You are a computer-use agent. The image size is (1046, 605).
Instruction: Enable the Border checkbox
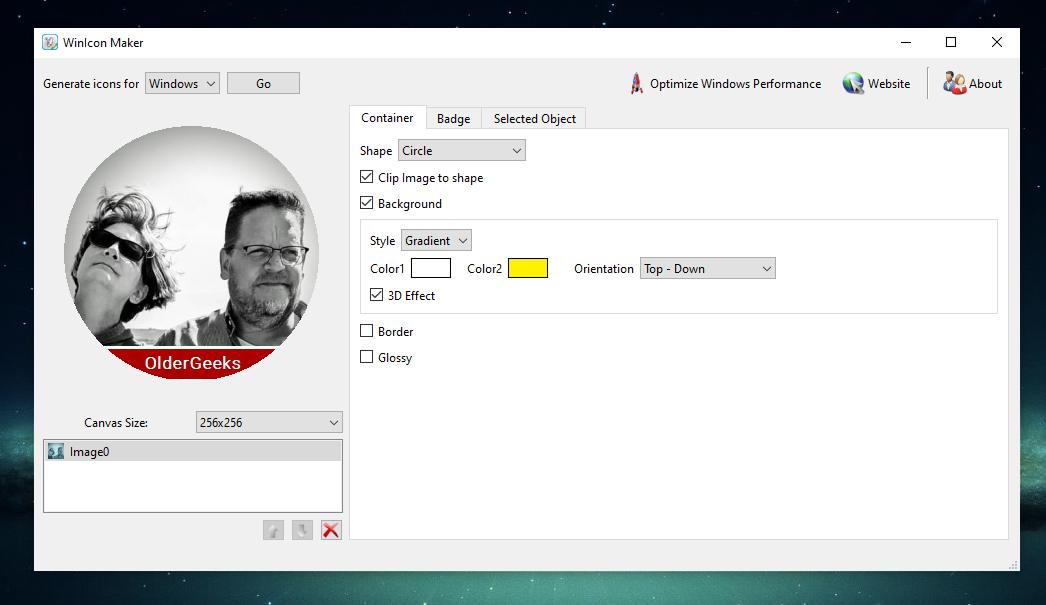click(x=366, y=331)
